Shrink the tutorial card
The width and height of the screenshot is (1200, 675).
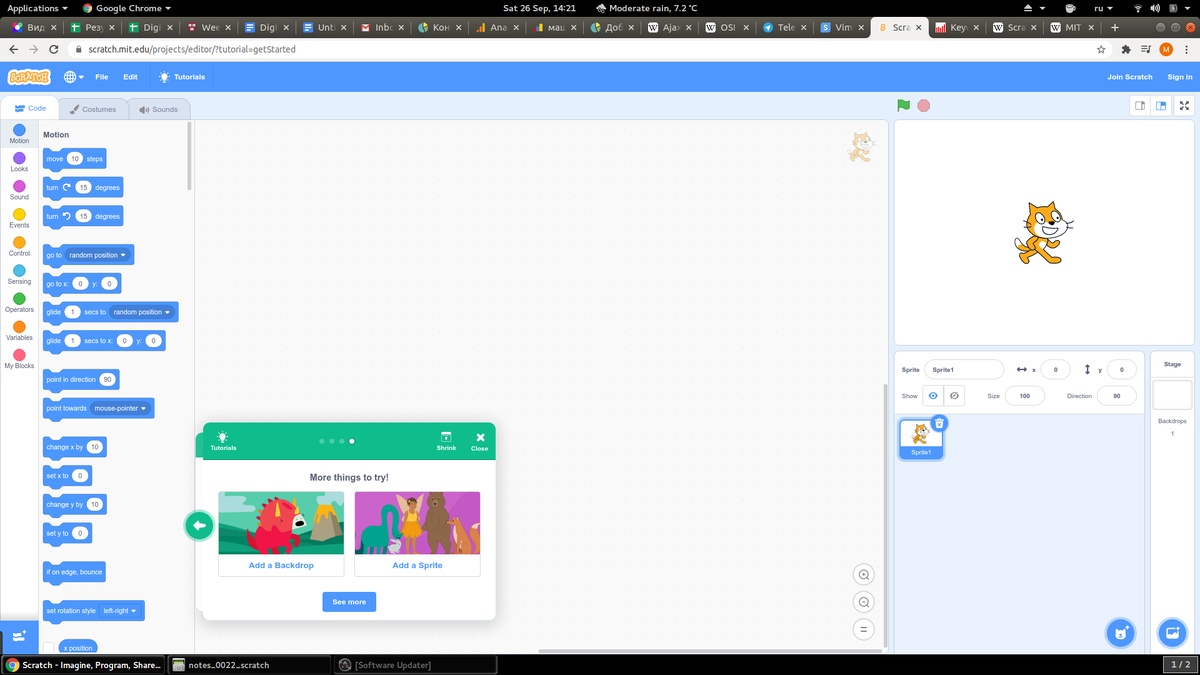pos(446,440)
